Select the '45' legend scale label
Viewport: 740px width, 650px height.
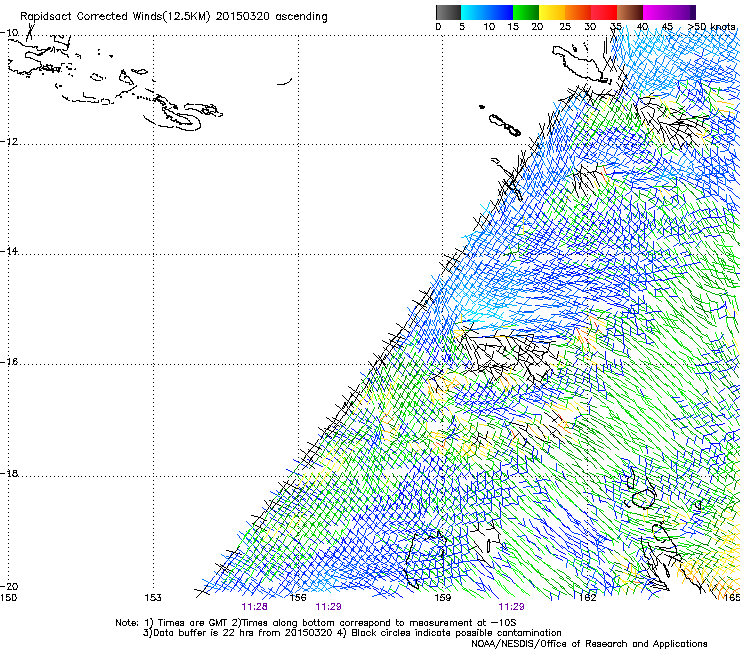[667, 27]
